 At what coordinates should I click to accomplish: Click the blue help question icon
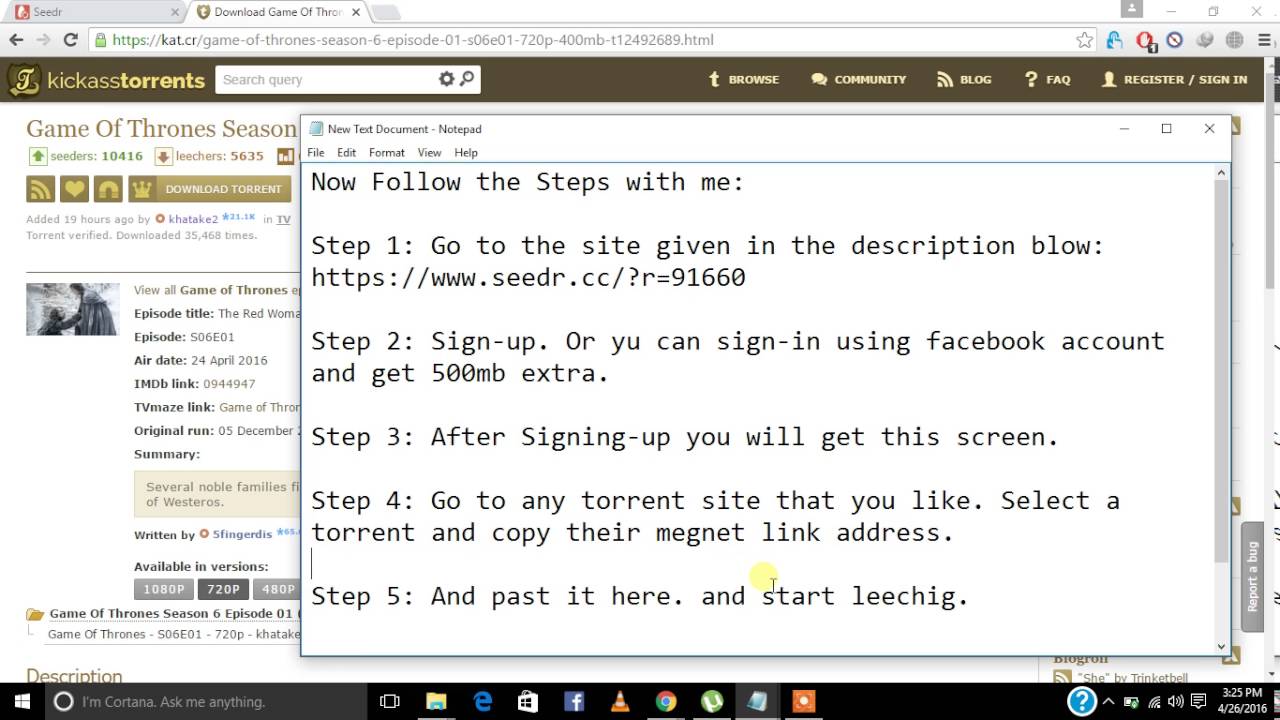tap(1081, 702)
